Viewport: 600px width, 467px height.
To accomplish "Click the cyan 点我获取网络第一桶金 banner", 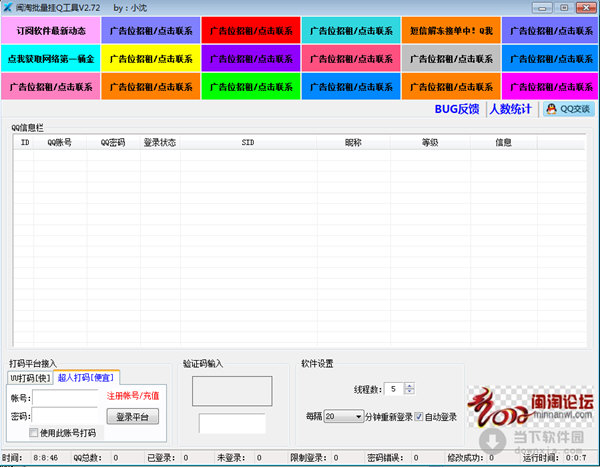I will tap(51, 59).
